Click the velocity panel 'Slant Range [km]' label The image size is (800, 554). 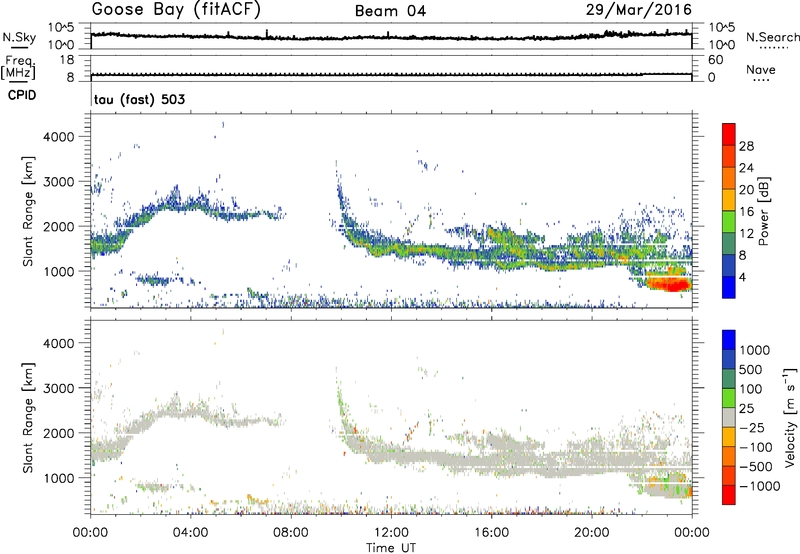pos(28,417)
